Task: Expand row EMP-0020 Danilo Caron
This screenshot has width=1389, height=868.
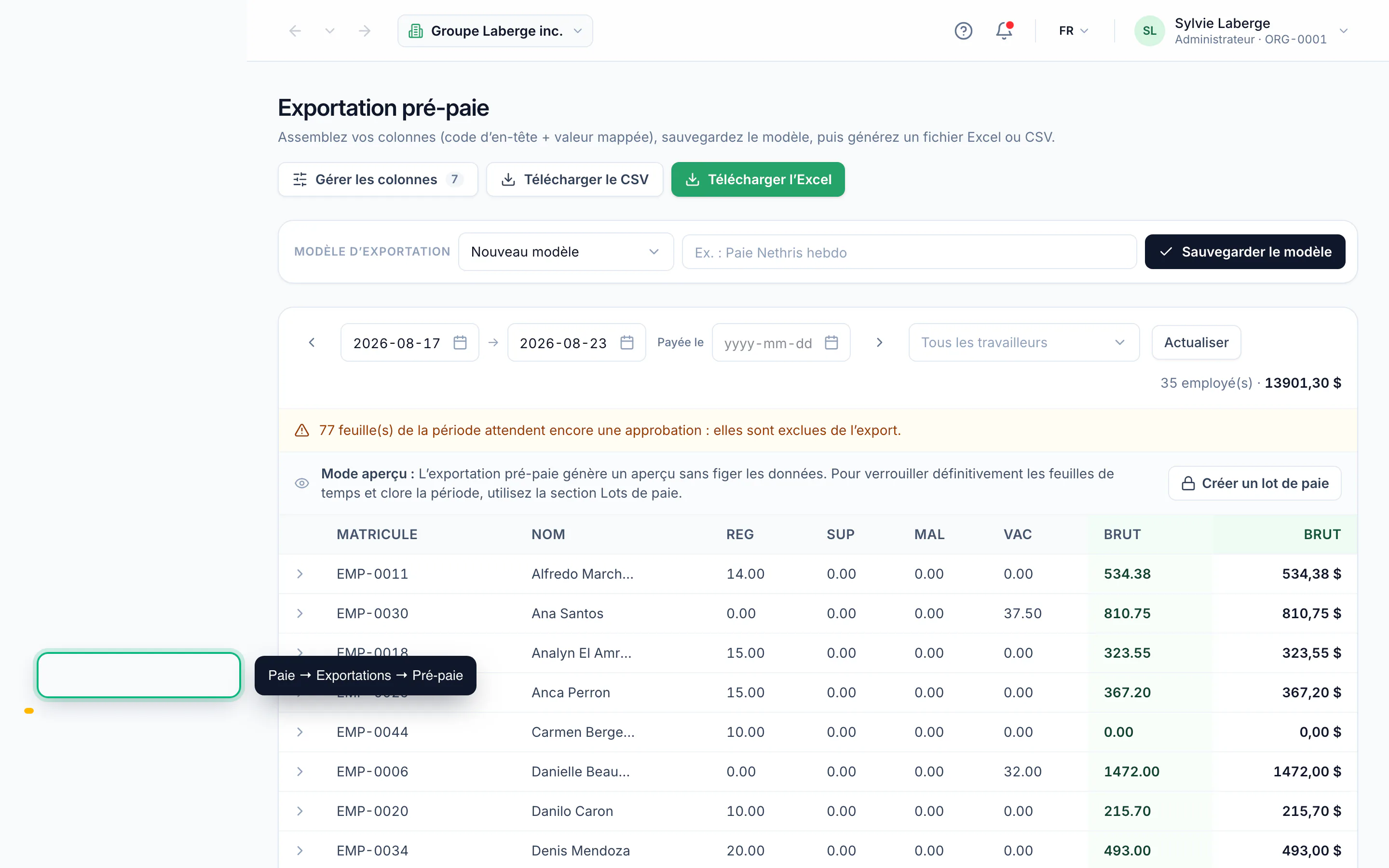Action: point(300,811)
